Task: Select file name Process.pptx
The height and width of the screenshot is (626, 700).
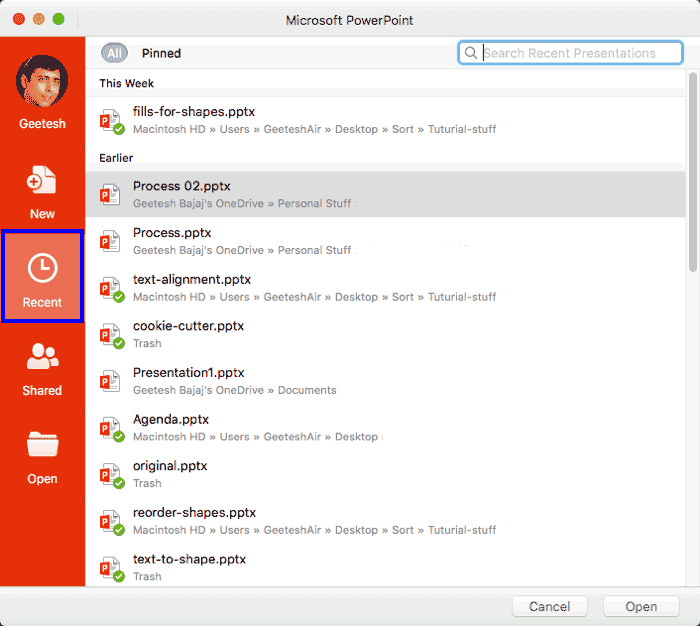Action: [x=172, y=233]
